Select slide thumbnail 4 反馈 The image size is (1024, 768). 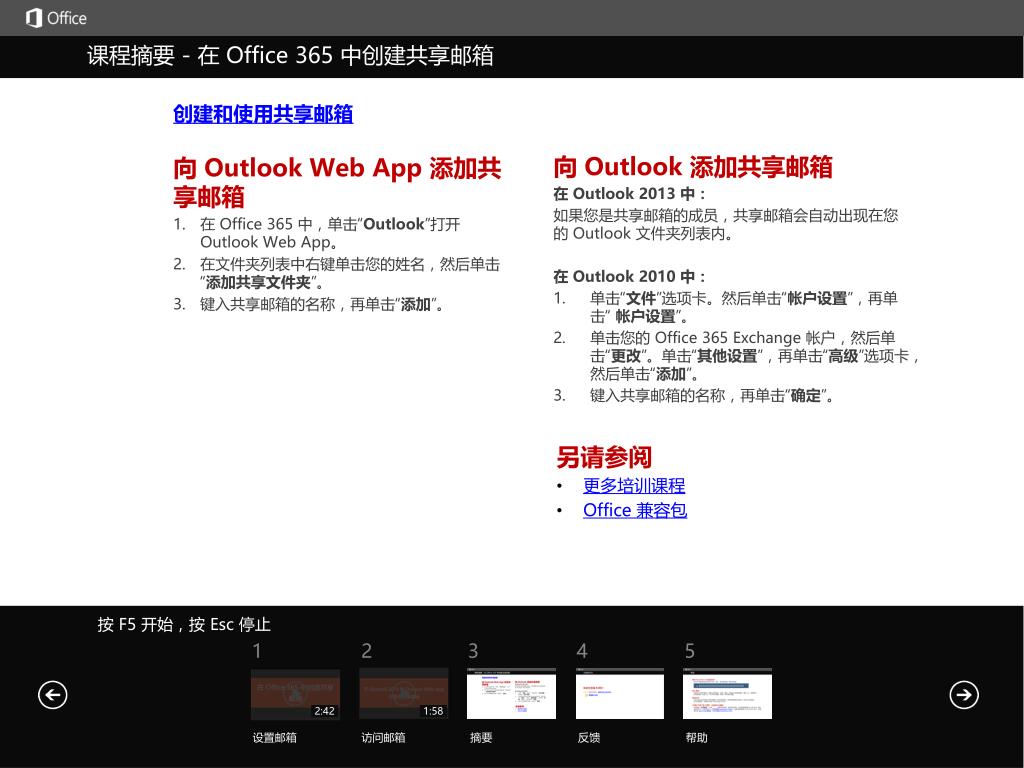[620, 694]
